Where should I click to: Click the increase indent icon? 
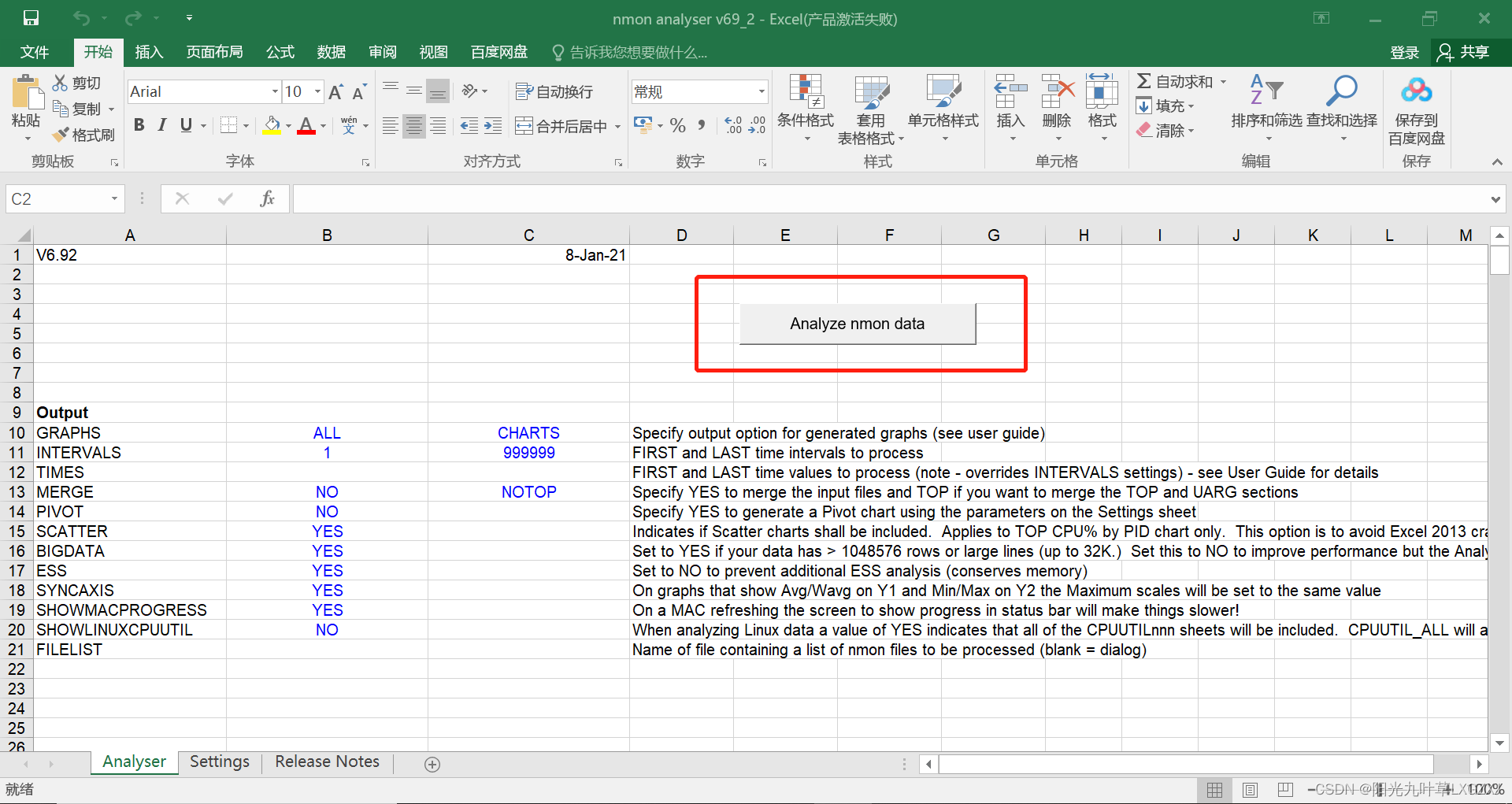point(493,125)
